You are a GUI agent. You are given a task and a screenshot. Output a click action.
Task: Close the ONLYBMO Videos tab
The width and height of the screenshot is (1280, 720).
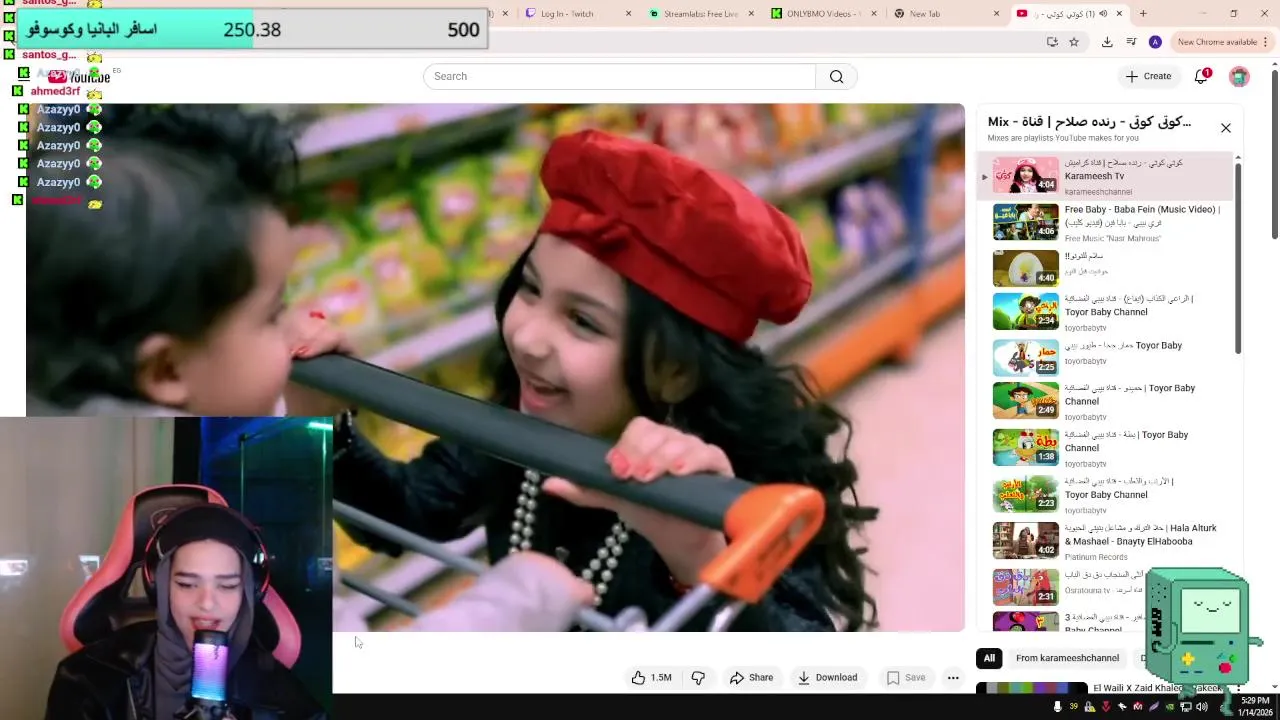(874, 14)
